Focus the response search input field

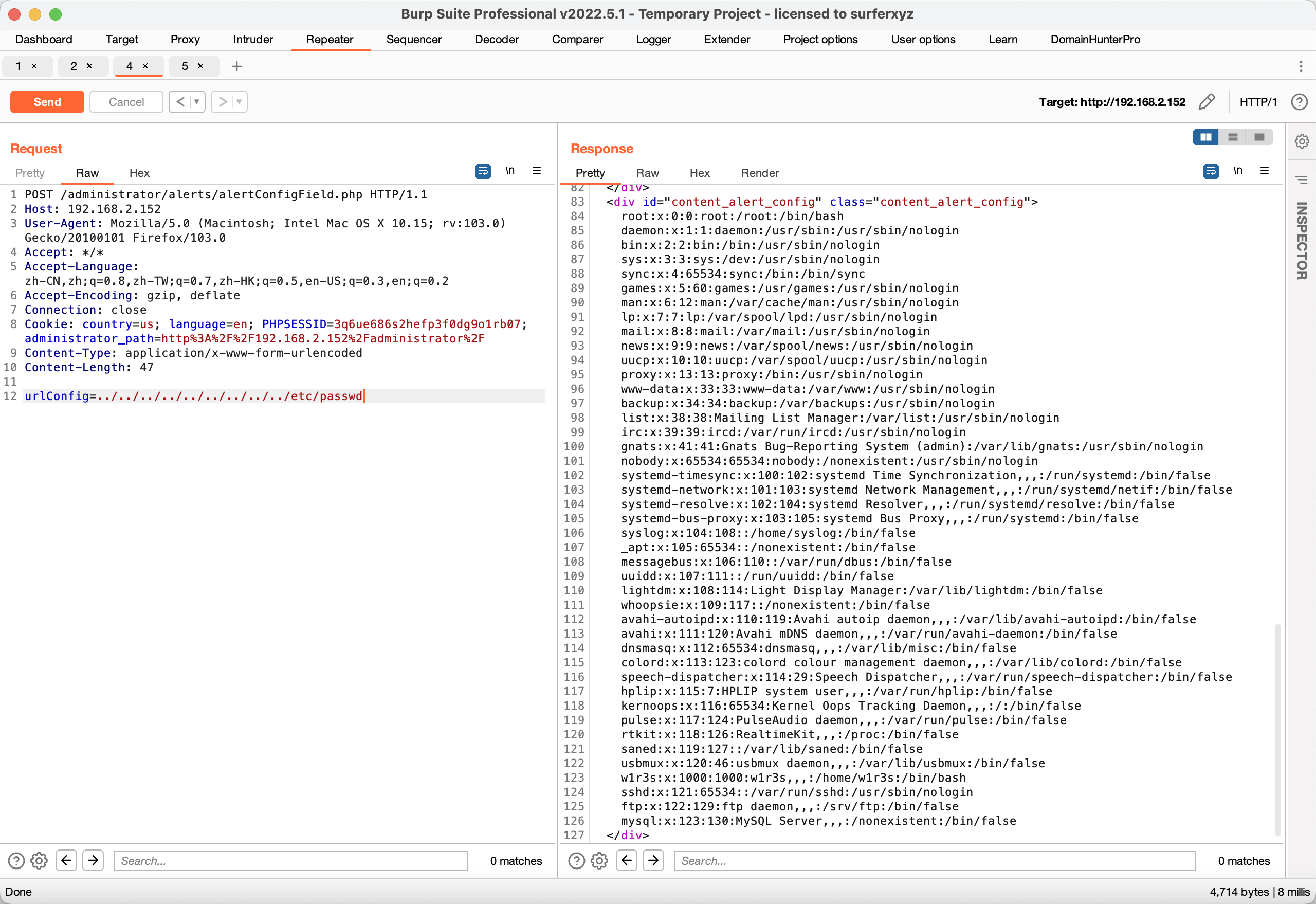(935, 861)
